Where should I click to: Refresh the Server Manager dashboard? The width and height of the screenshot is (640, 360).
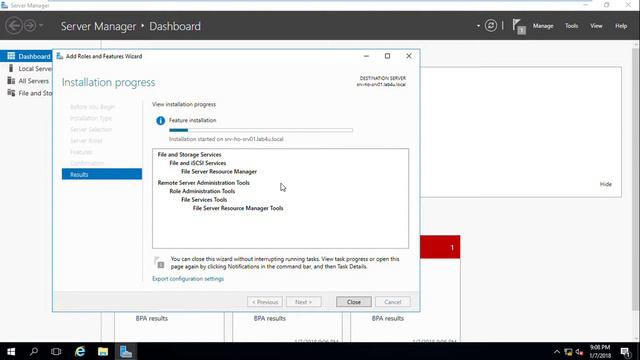click(491, 26)
